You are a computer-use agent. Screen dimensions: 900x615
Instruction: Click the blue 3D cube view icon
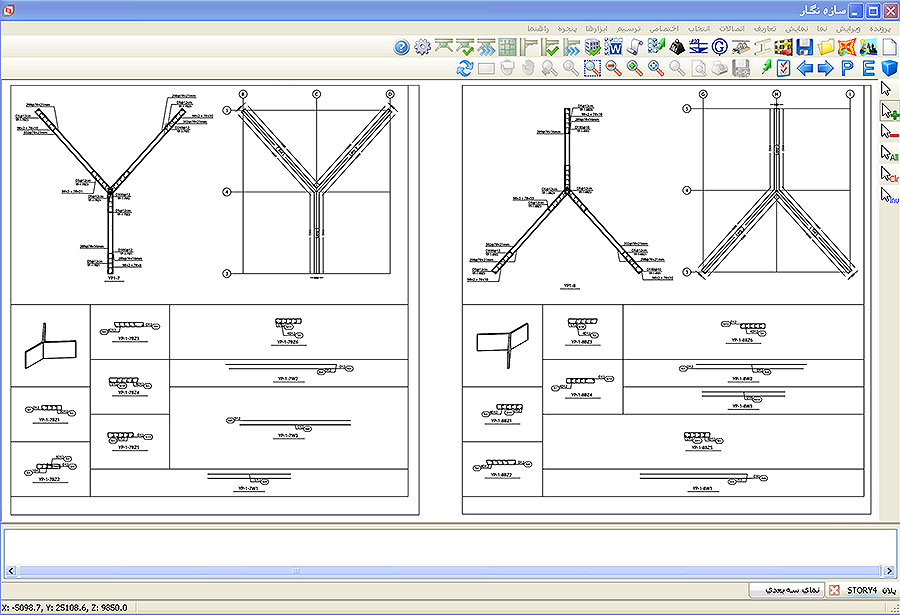click(889, 68)
